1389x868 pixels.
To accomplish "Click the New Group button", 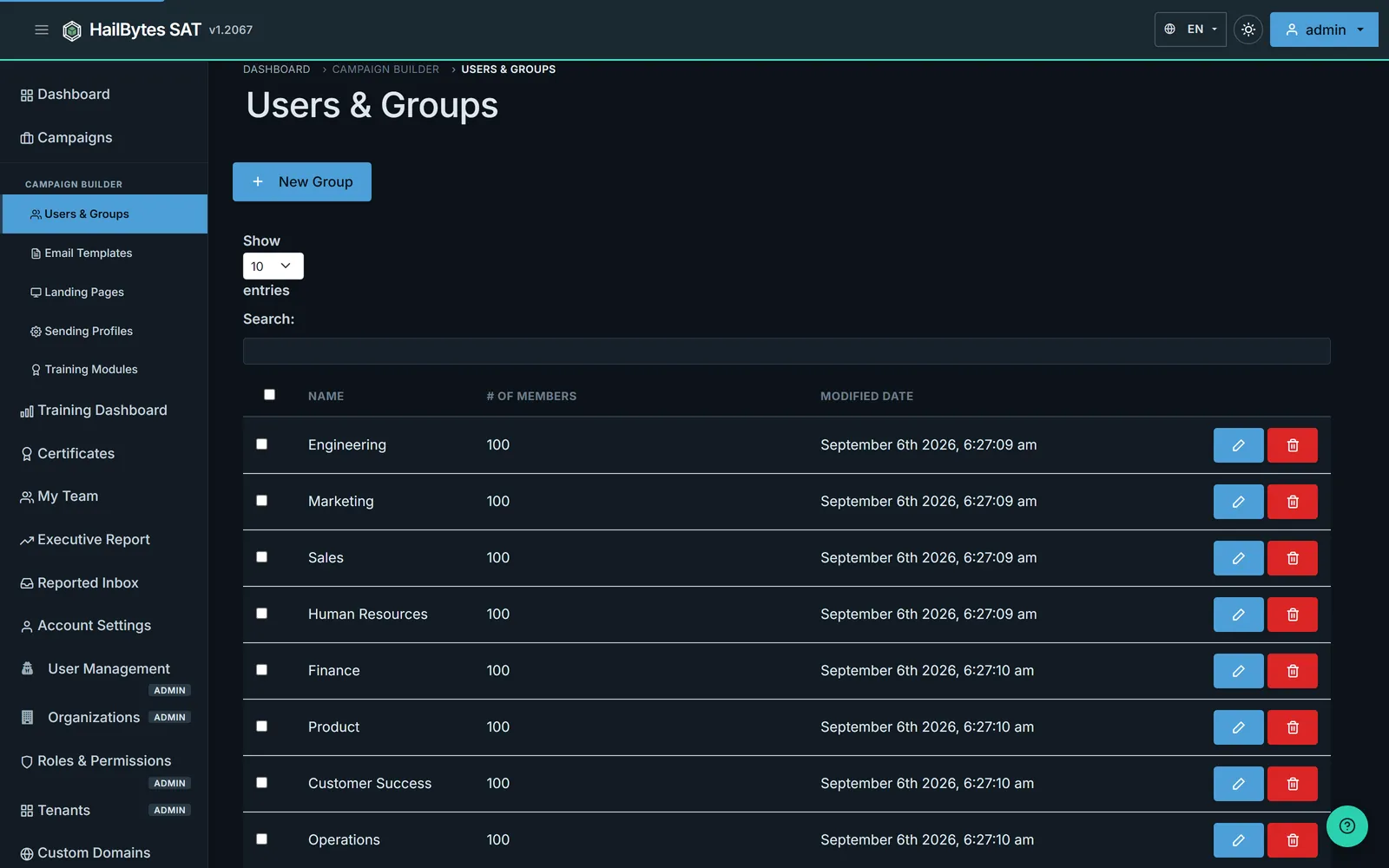I will coord(302,182).
